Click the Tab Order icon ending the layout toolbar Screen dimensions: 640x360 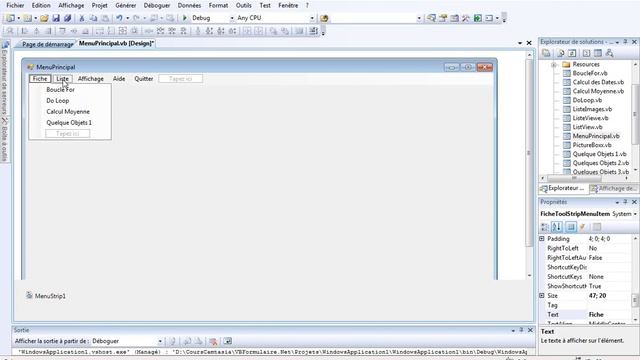click(x=313, y=31)
